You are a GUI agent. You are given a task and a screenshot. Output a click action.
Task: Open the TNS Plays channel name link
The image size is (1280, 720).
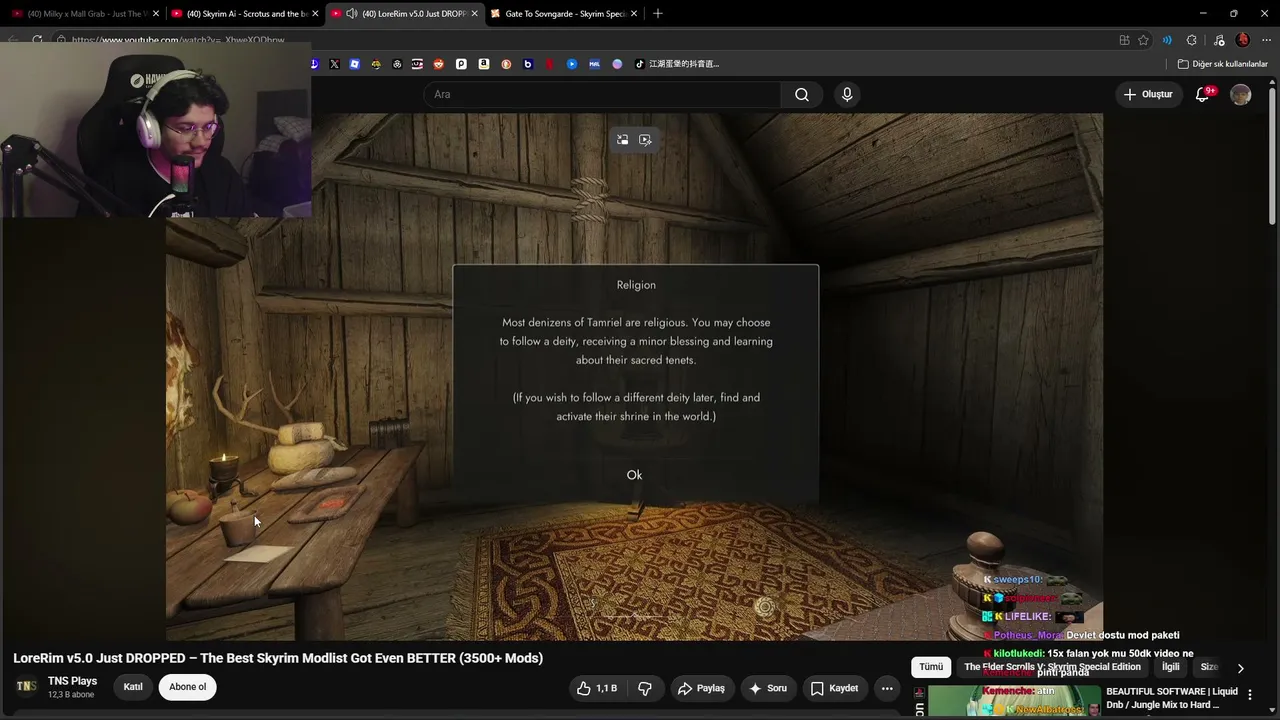72,681
